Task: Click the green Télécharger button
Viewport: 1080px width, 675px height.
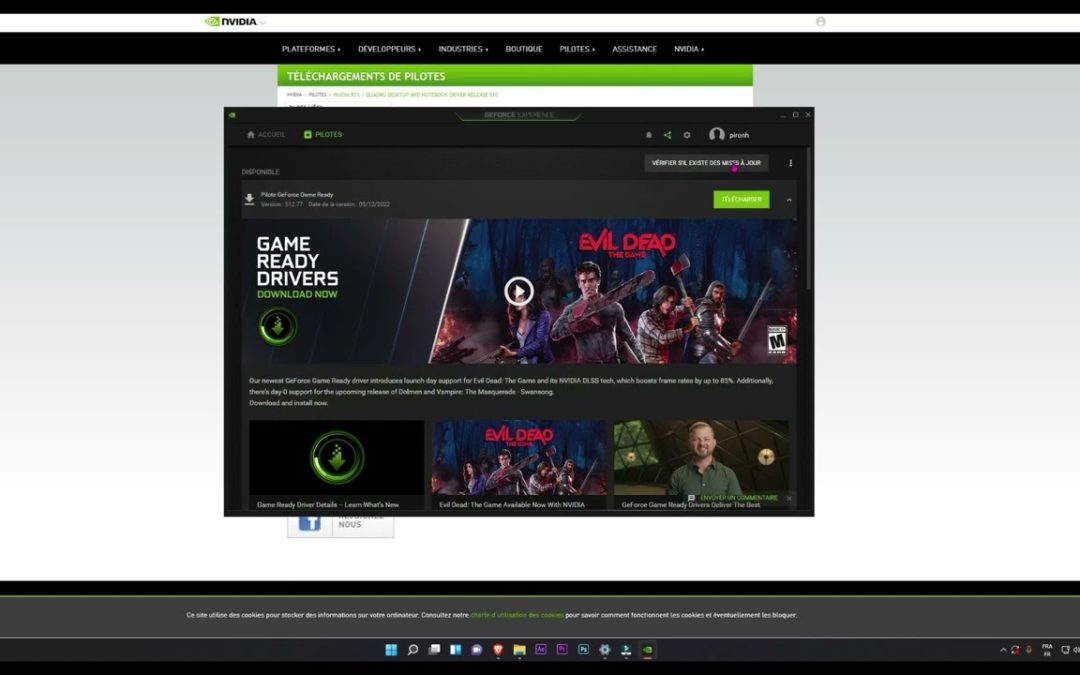Action: click(x=741, y=200)
